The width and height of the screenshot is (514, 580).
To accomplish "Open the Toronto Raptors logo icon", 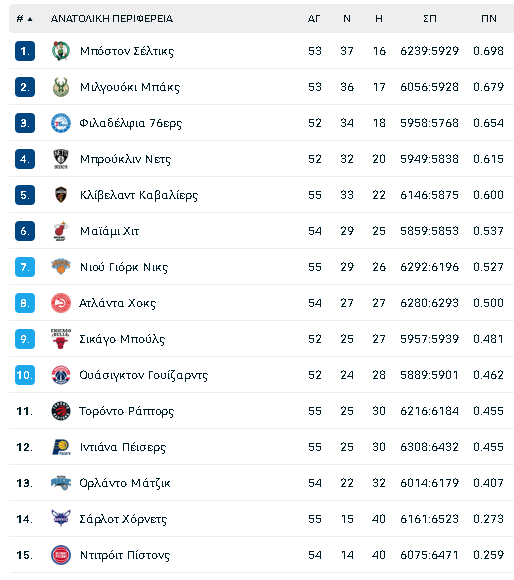I will tap(61, 411).
